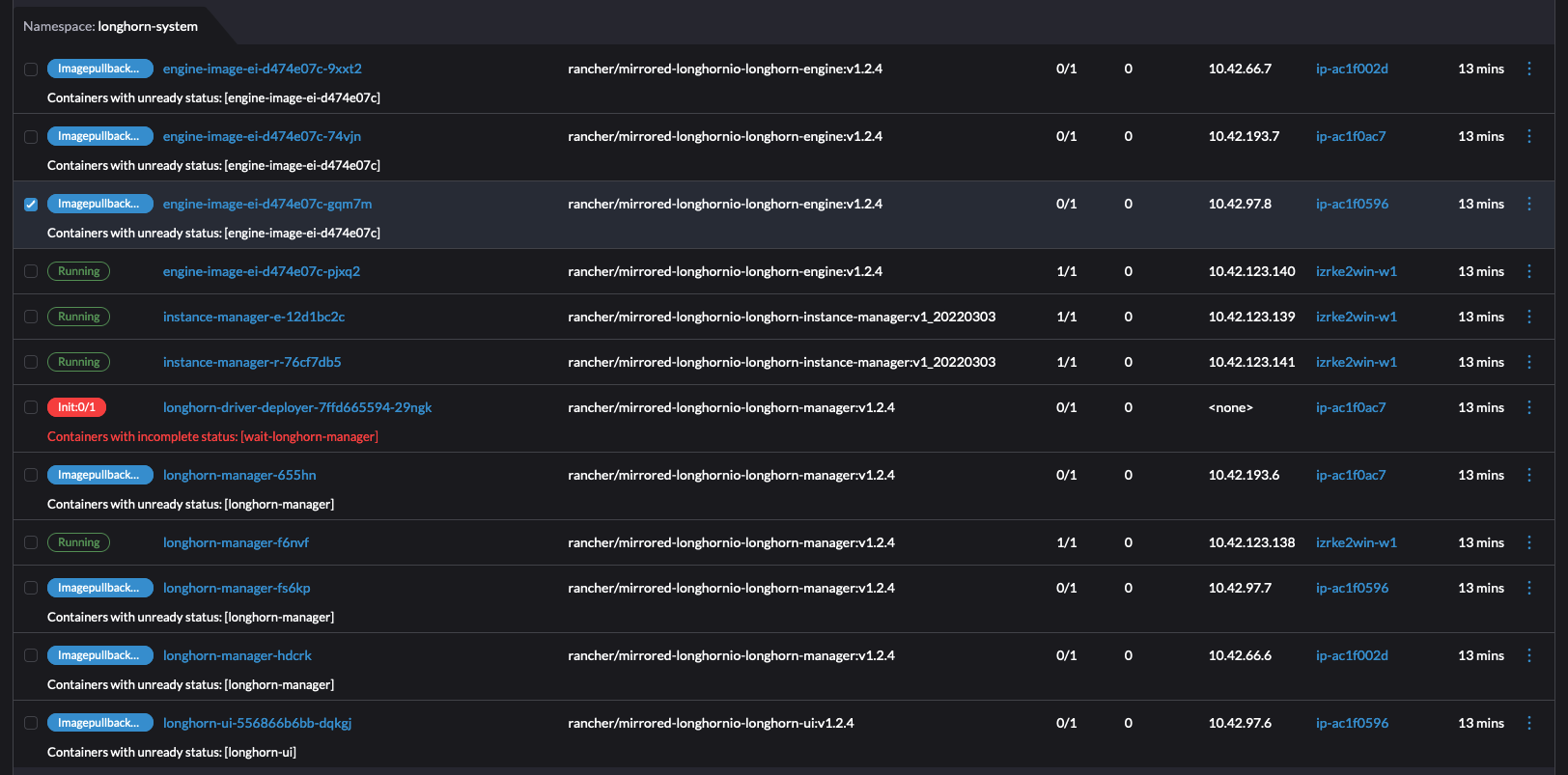This screenshot has height=775, width=1568.
Task: Click unready status message under longhorn-ui pod
Action: coord(172,752)
